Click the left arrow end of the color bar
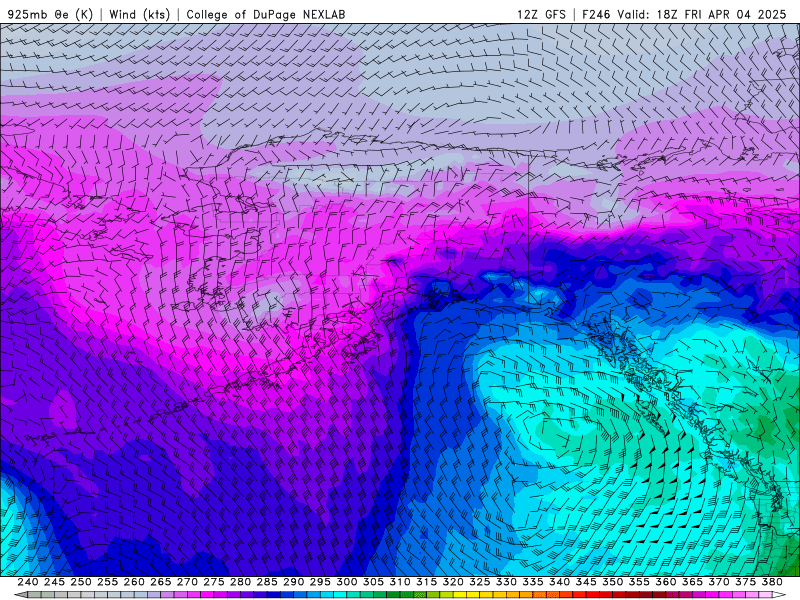 pyautogui.click(x=19, y=595)
